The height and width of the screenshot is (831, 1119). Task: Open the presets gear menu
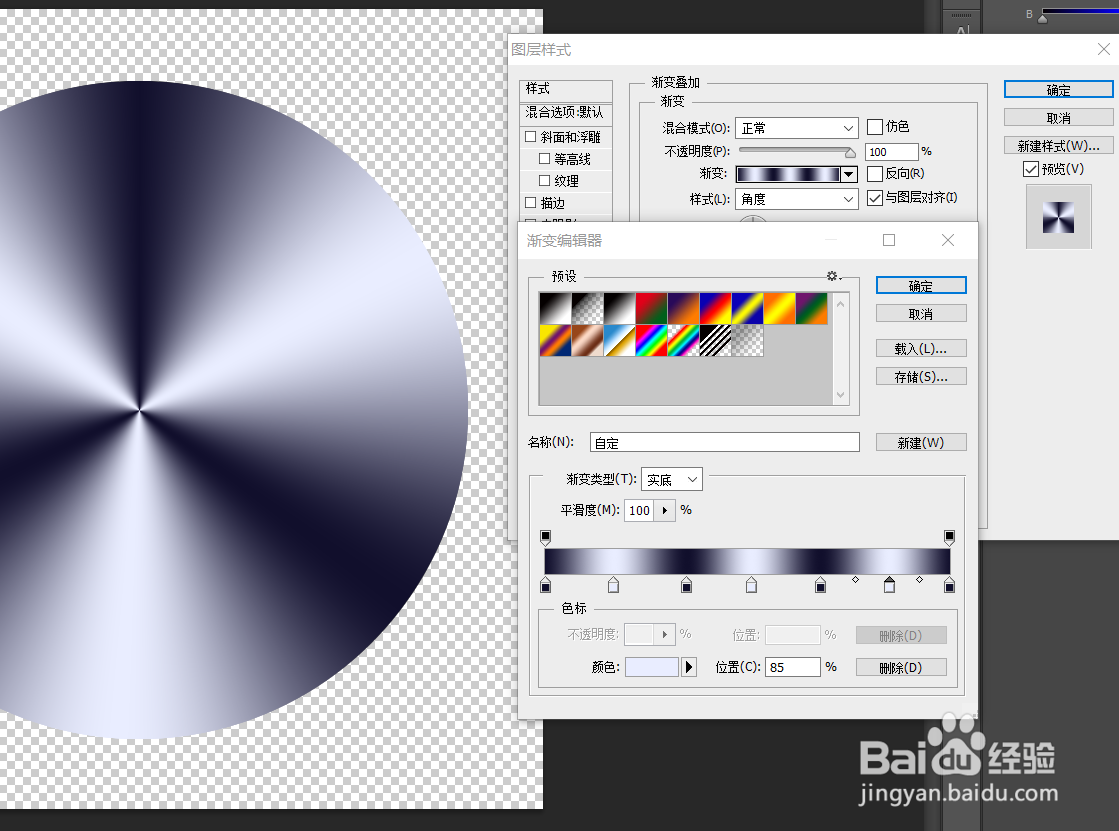point(834,276)
